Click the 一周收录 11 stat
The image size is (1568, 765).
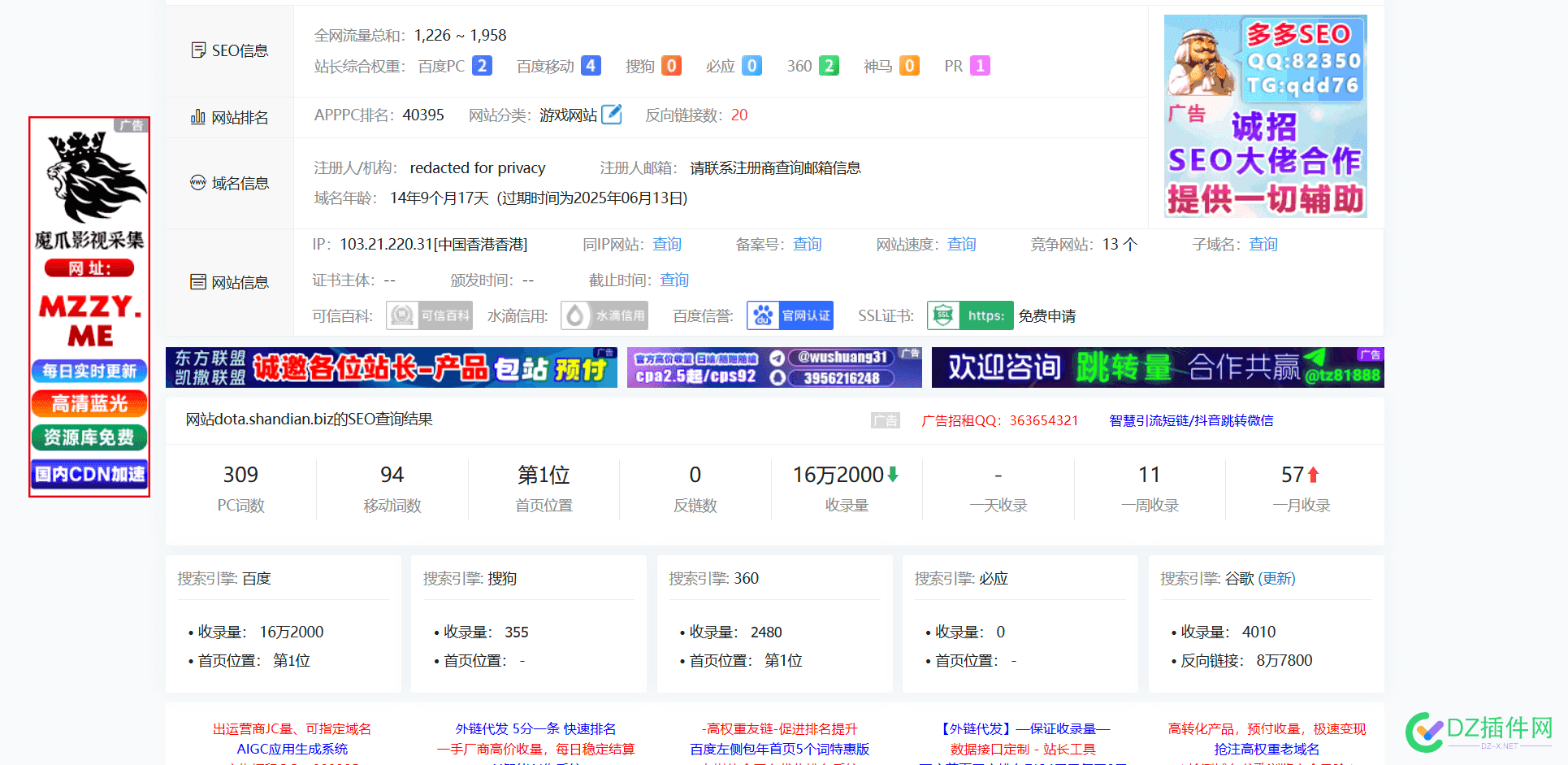coord(1150,488)
